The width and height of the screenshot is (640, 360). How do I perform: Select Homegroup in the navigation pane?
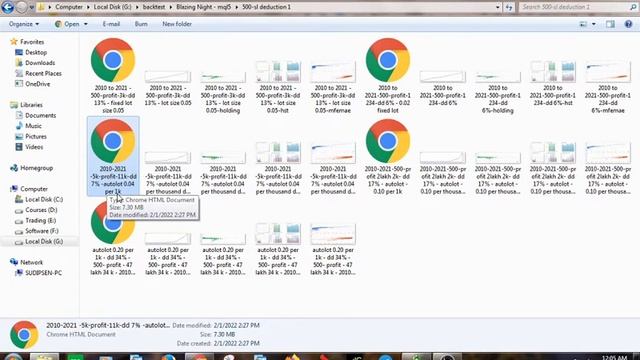(36, 168)
